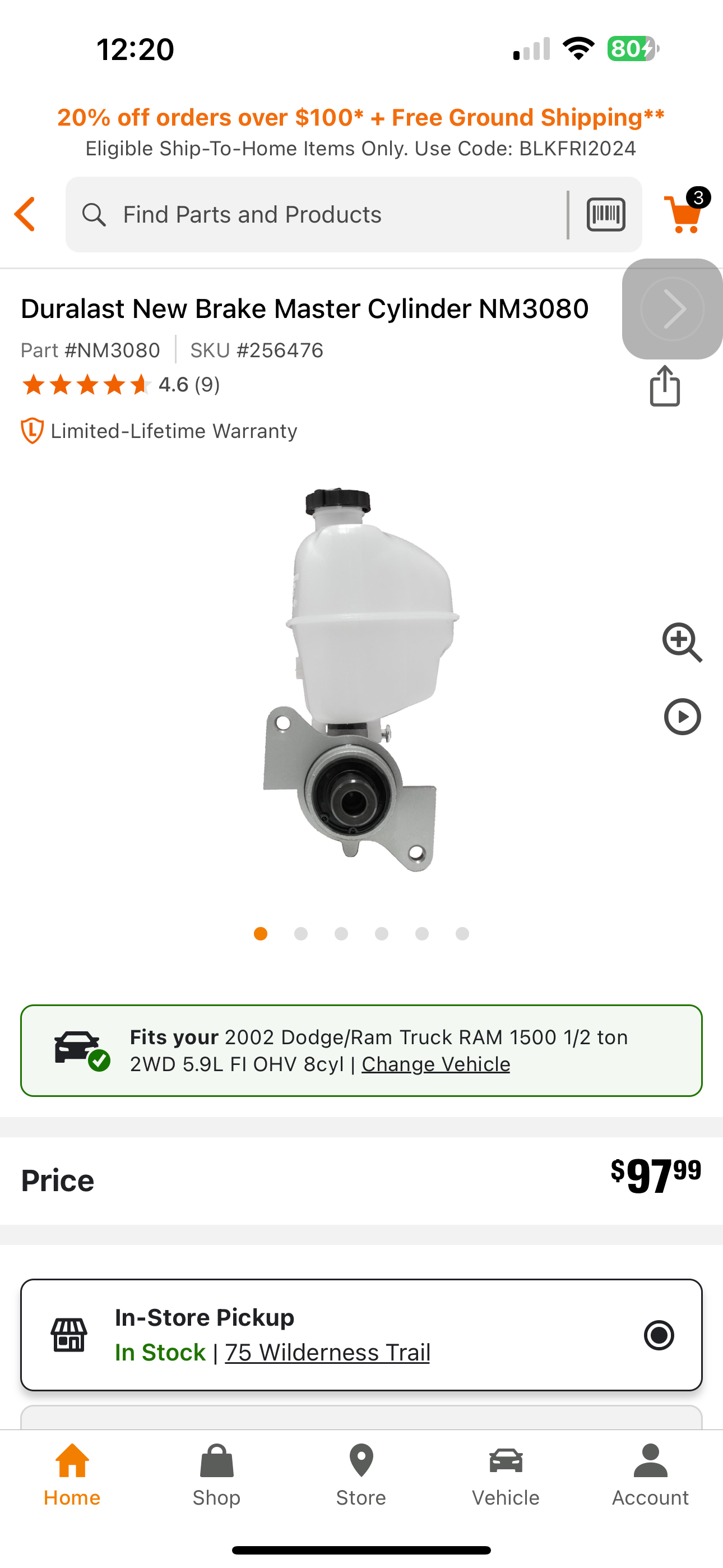
Task: Jump to second image carousel dot
Action: pos(300,934)
